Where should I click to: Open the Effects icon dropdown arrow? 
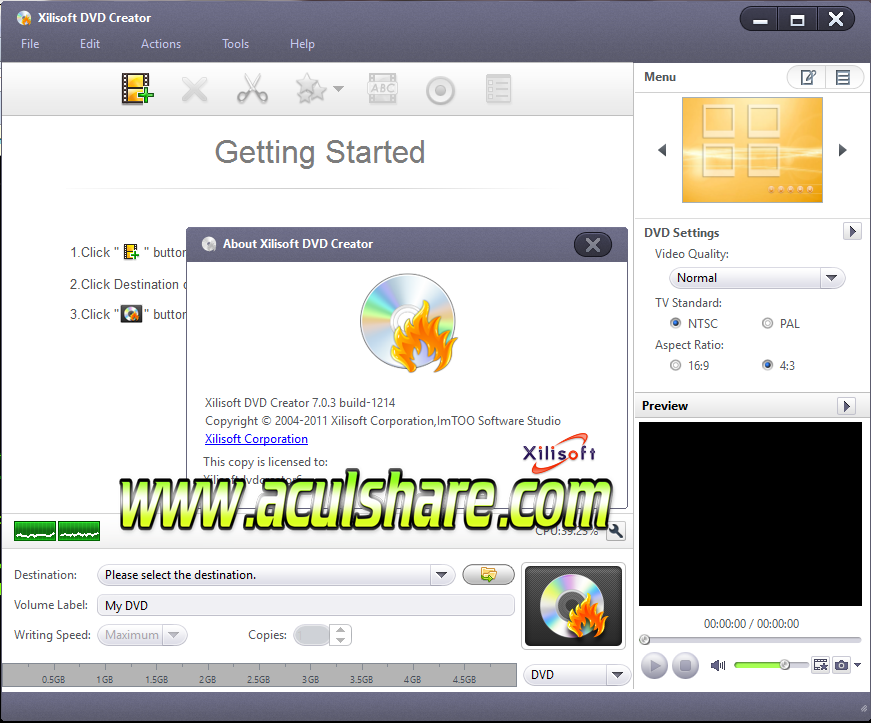coord(338,89)
